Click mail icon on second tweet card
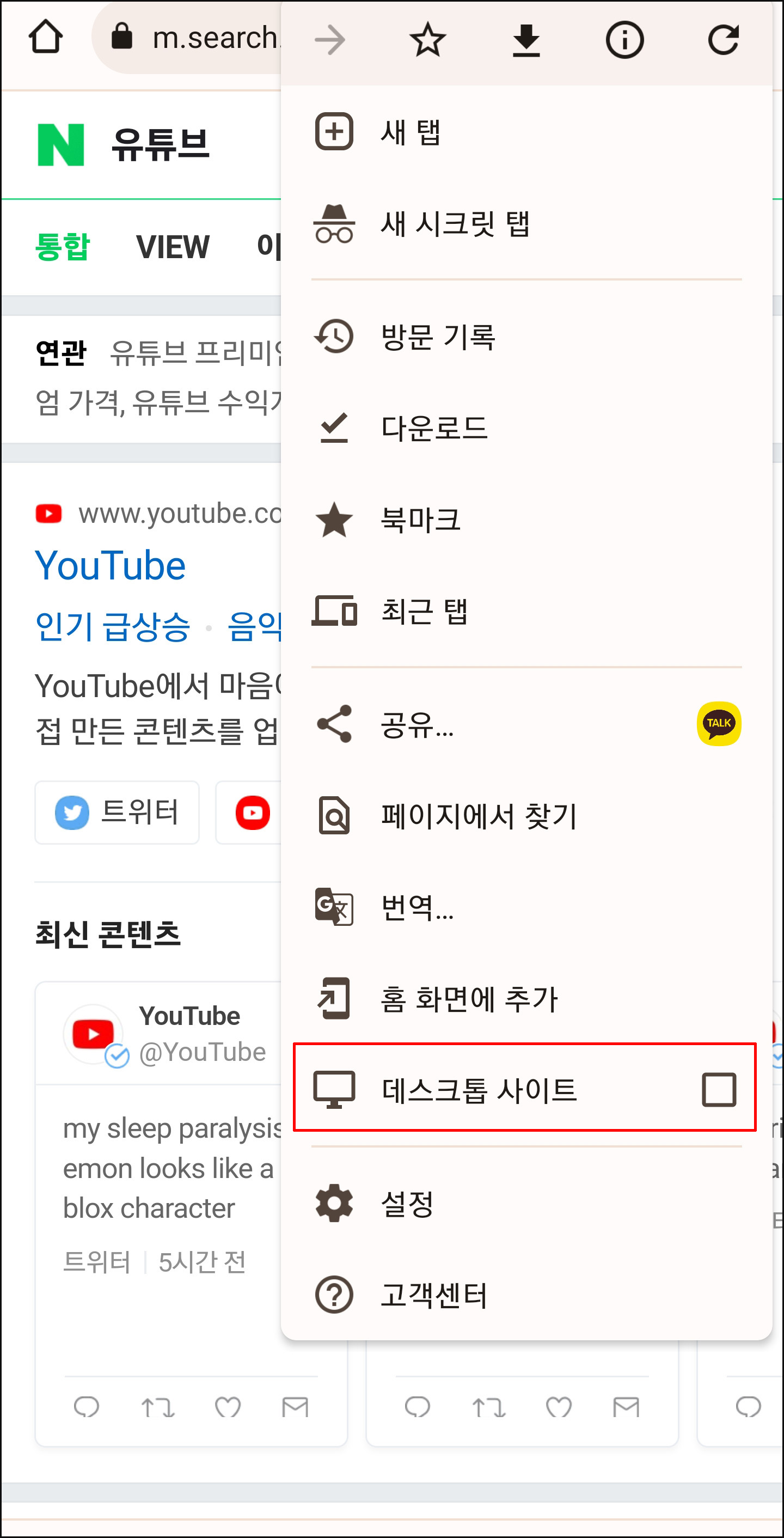 click(x=627, y=1407)
